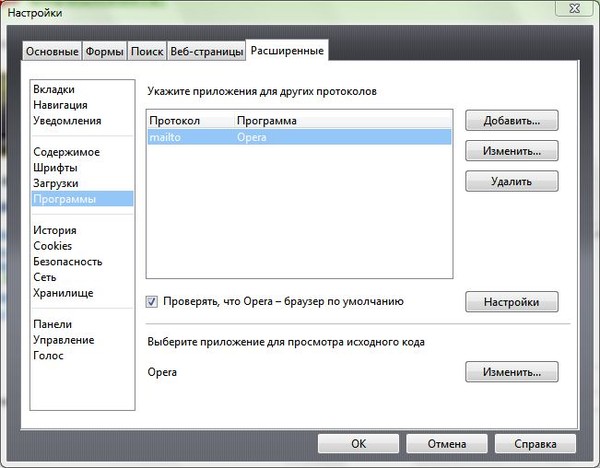Click Изменить... next to the protocol list

click(512, 151)
